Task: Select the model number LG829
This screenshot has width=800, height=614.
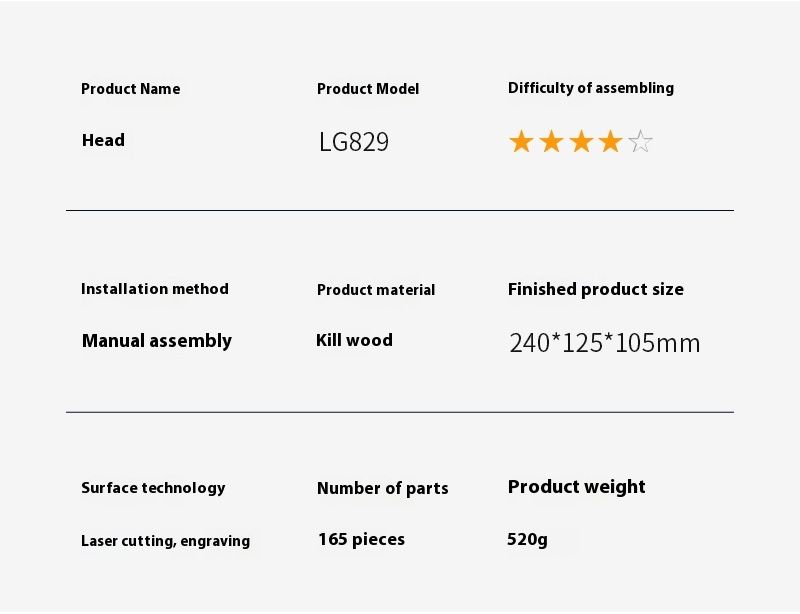Action: (354, 142)
